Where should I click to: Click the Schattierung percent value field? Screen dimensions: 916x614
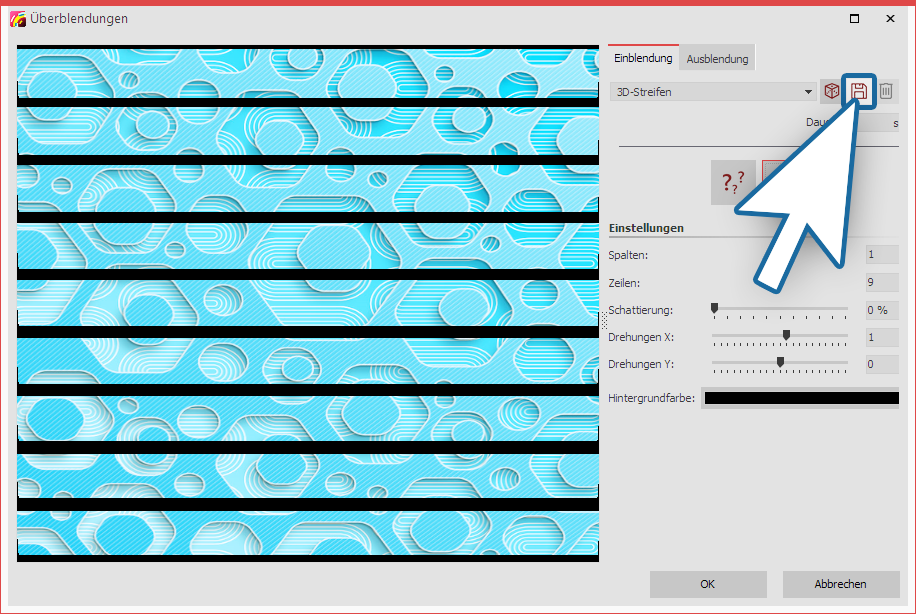882,310
